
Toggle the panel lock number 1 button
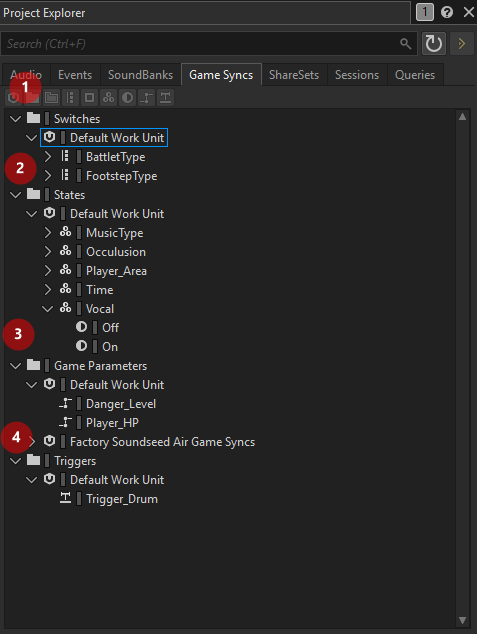(424, 12)
